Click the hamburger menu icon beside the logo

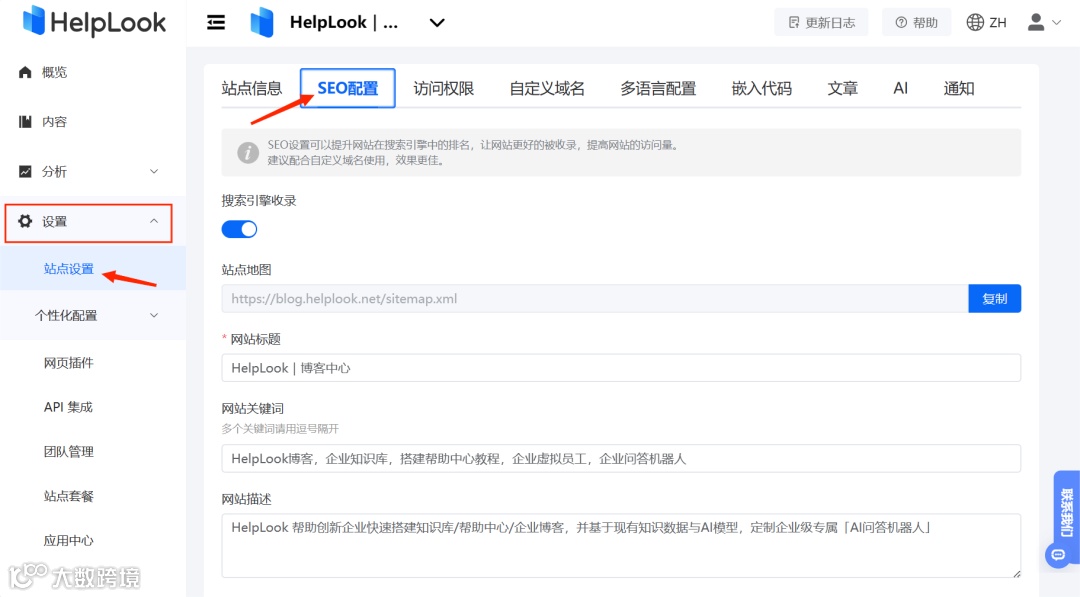point(216,22)
